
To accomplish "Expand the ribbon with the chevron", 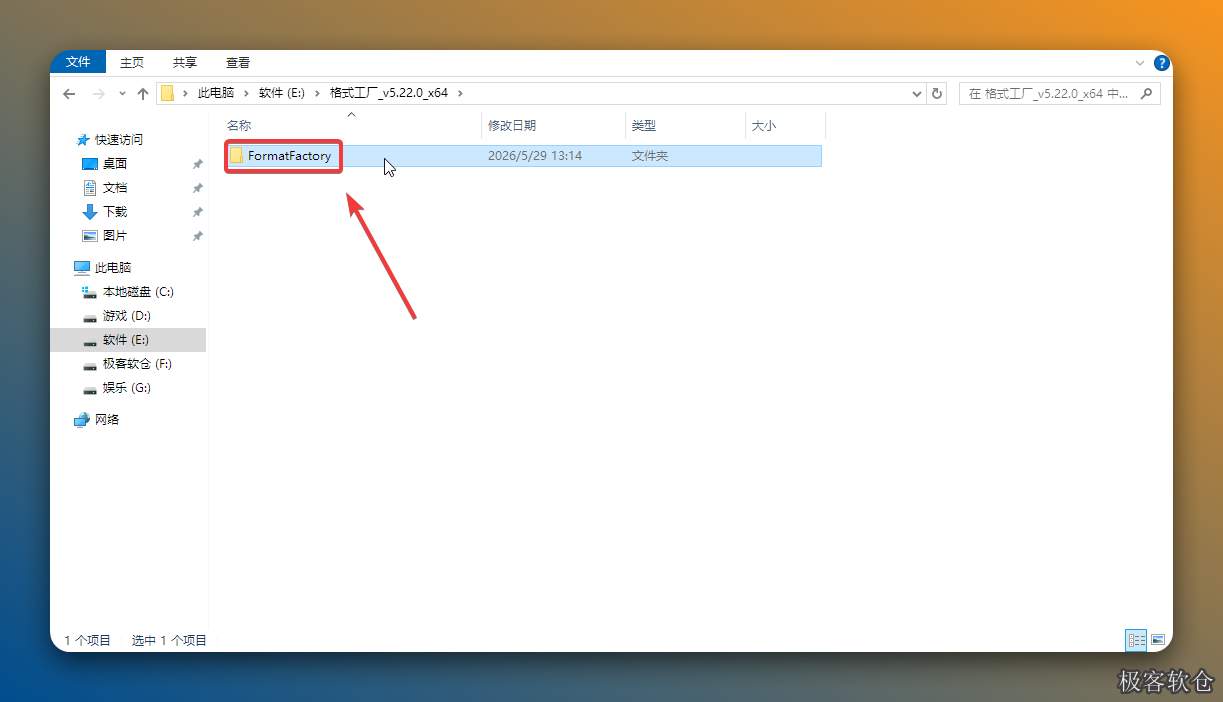I will click(1140, 62).
